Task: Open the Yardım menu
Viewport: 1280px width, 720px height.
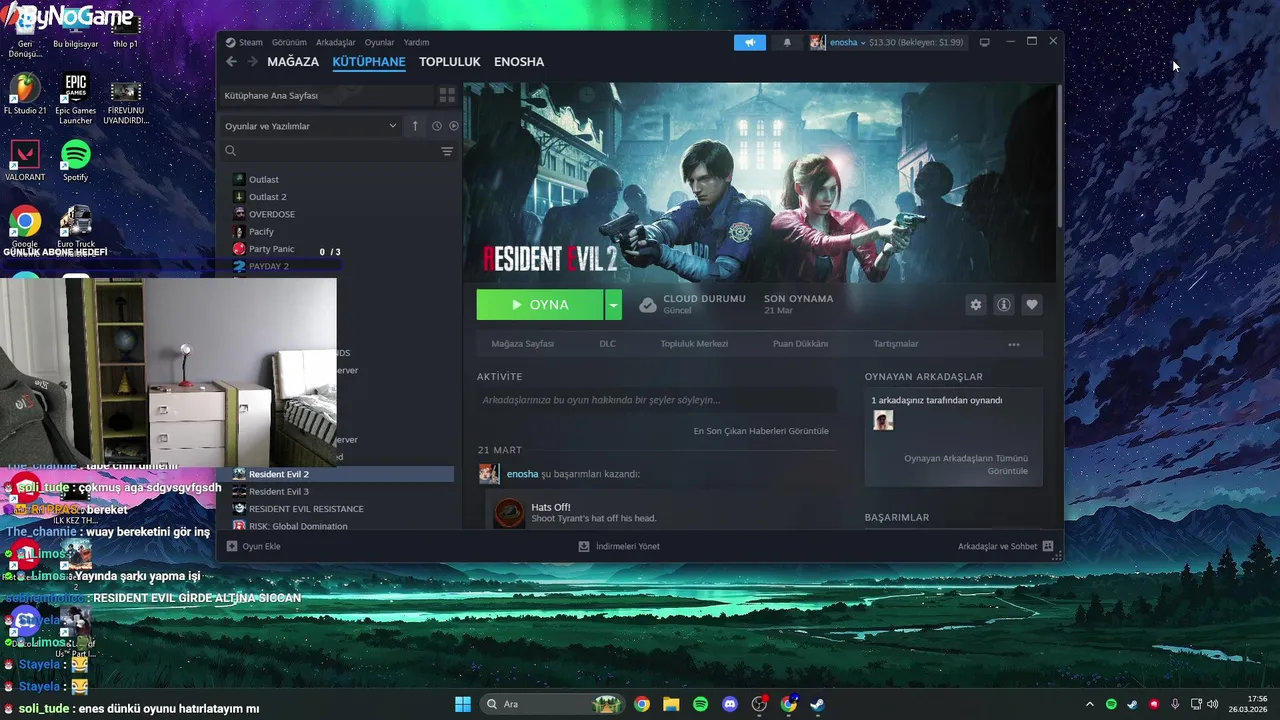Action: (x=416, y=42)
